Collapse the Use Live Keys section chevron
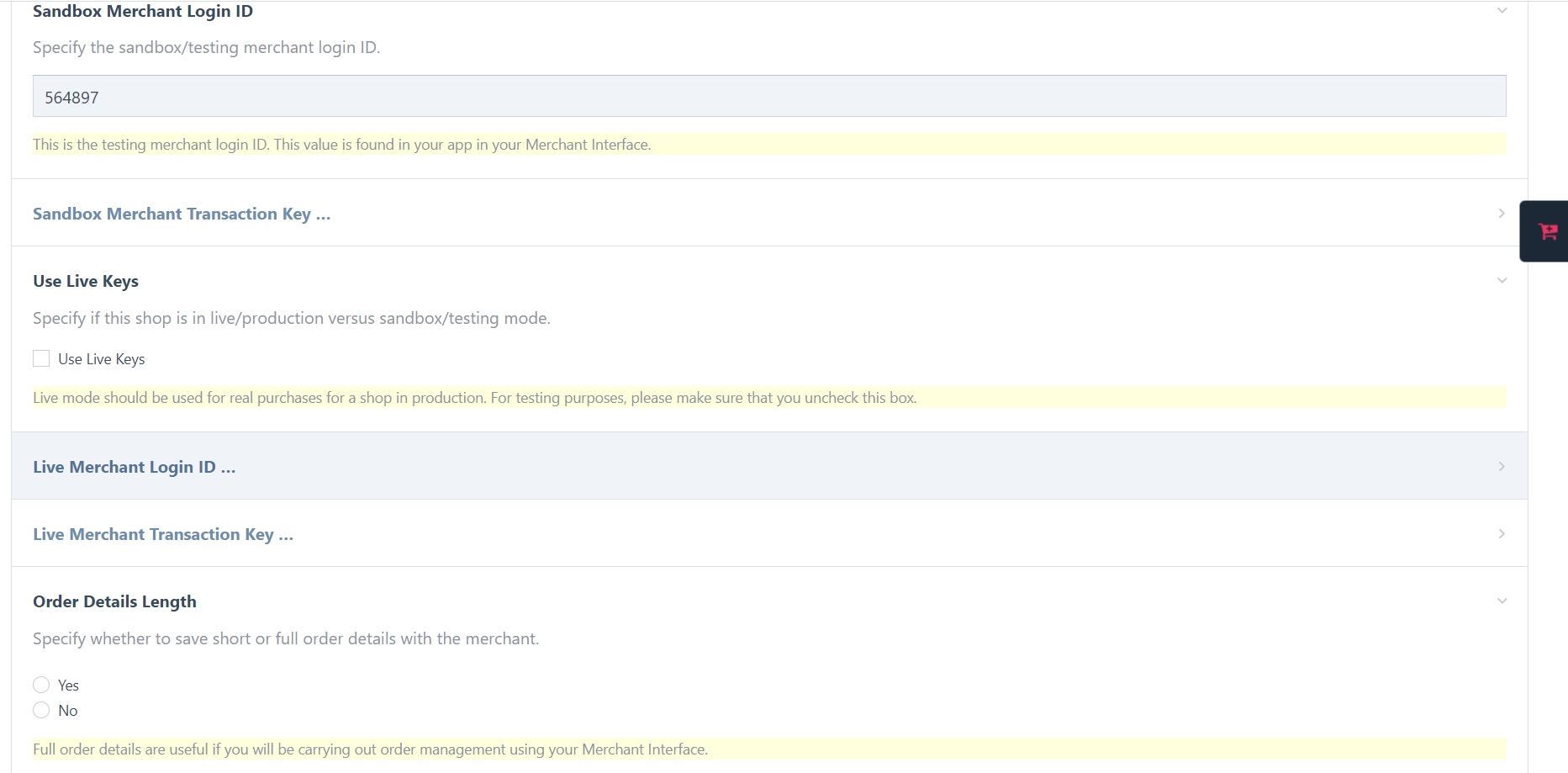1568x773 pixels. click(x=1502, y=281)
